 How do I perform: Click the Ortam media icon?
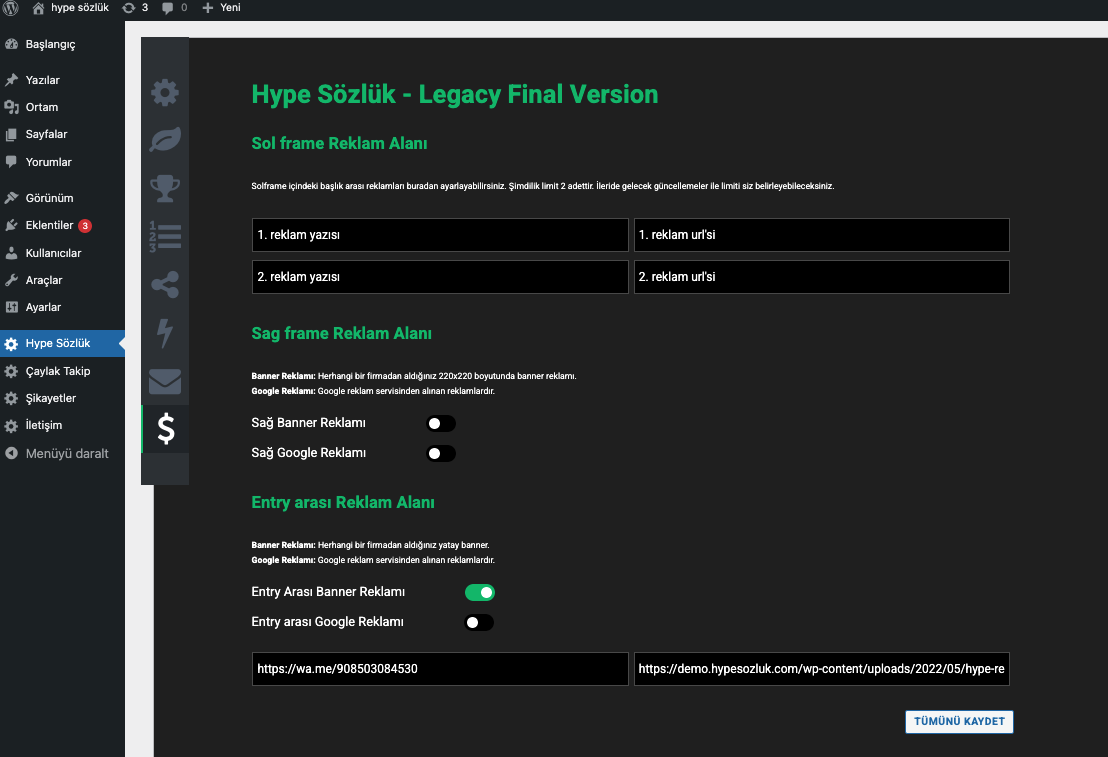11,107
